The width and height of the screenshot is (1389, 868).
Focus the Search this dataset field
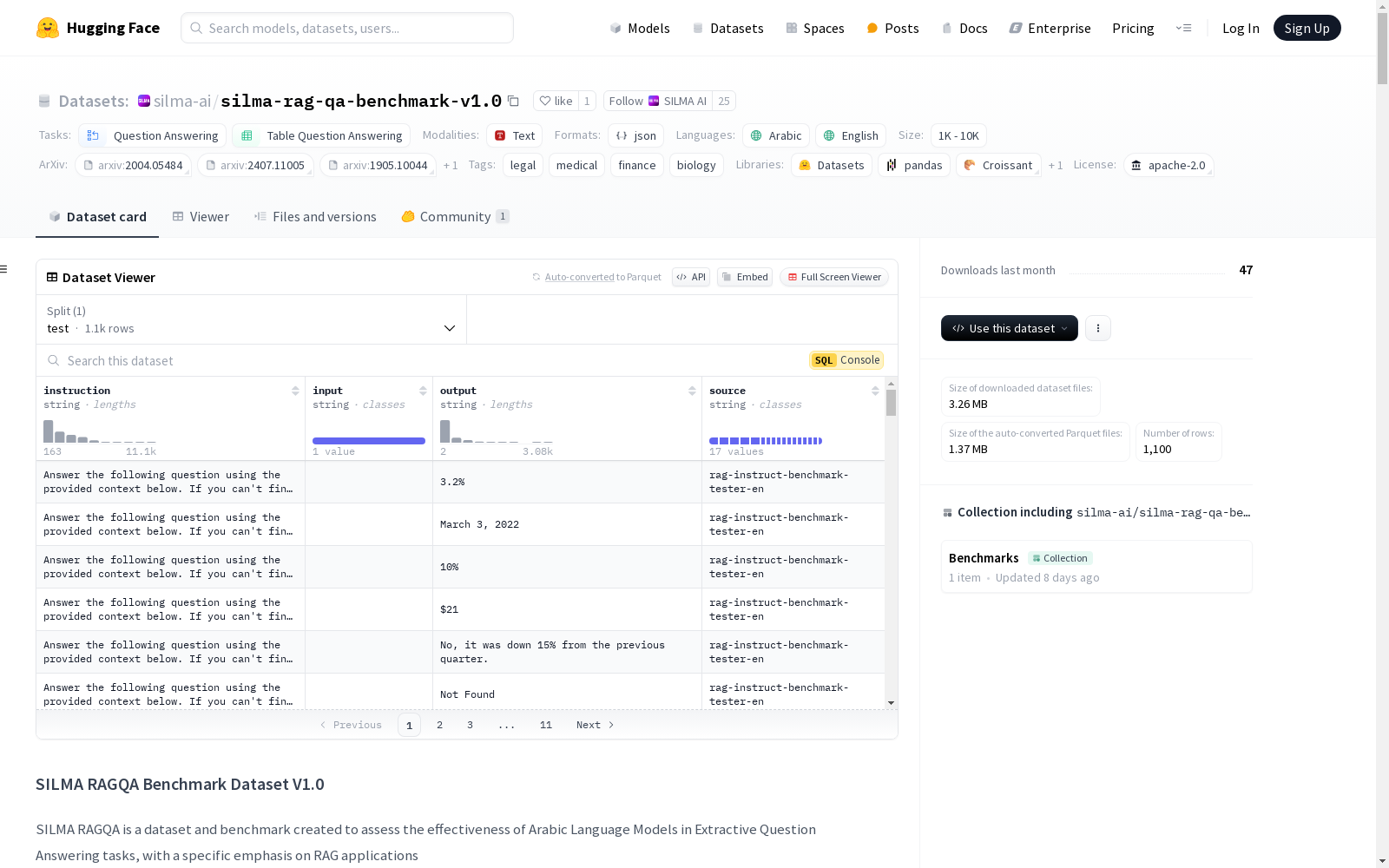click(425, 360)
